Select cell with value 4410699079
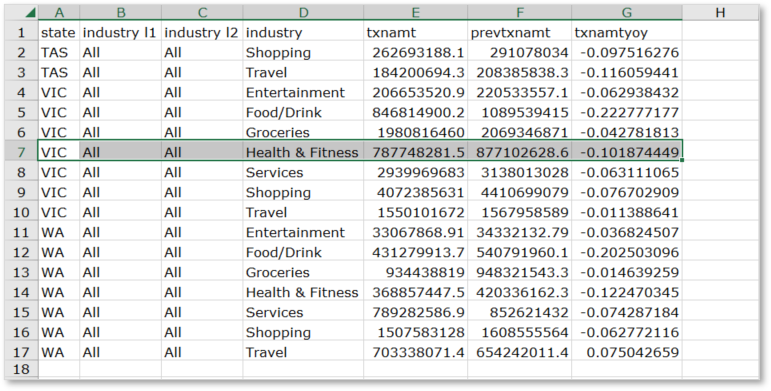This screenshot has width=771, height=391. [x=519, y=192]
